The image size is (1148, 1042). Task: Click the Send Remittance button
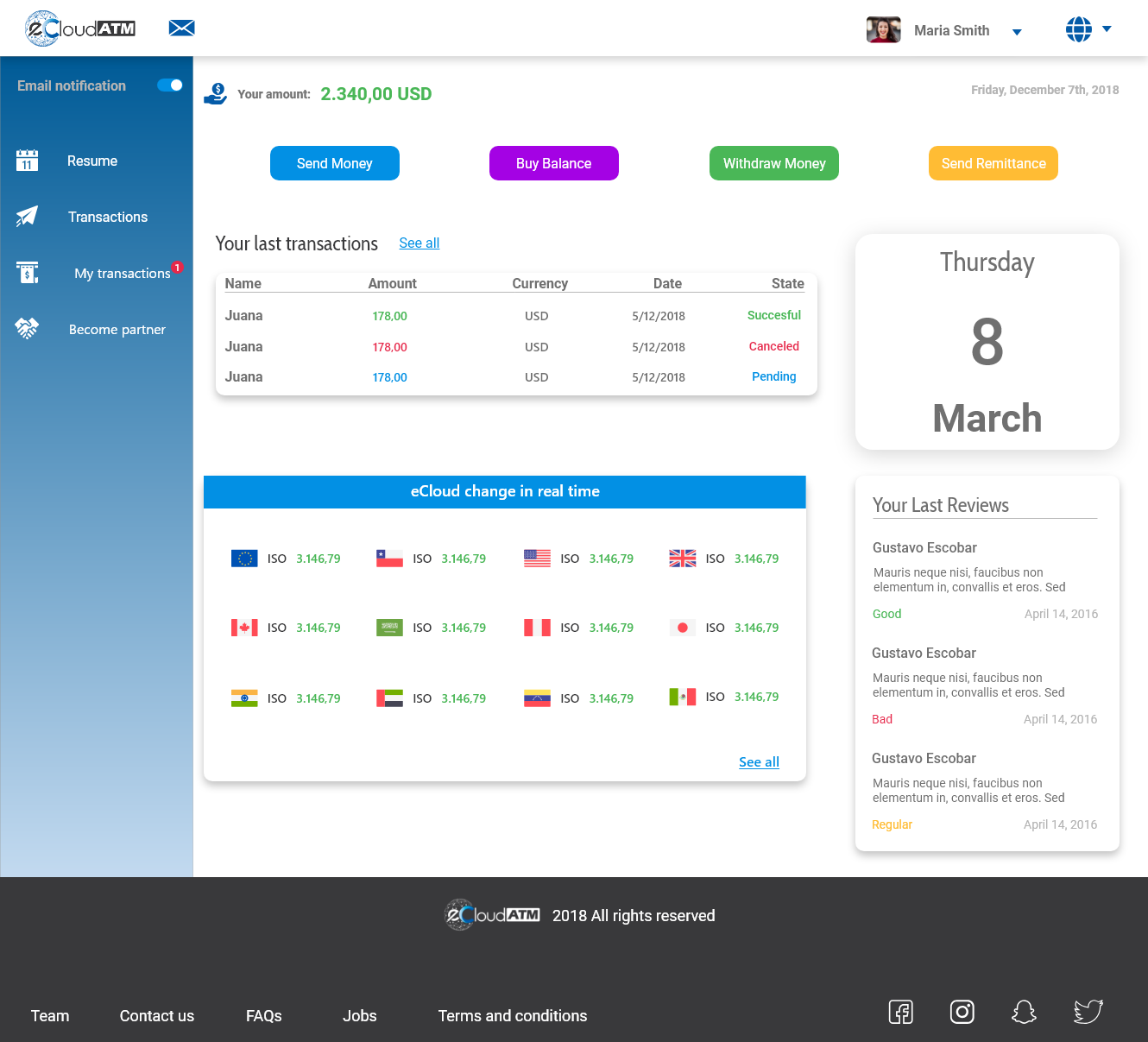[993, 163]
